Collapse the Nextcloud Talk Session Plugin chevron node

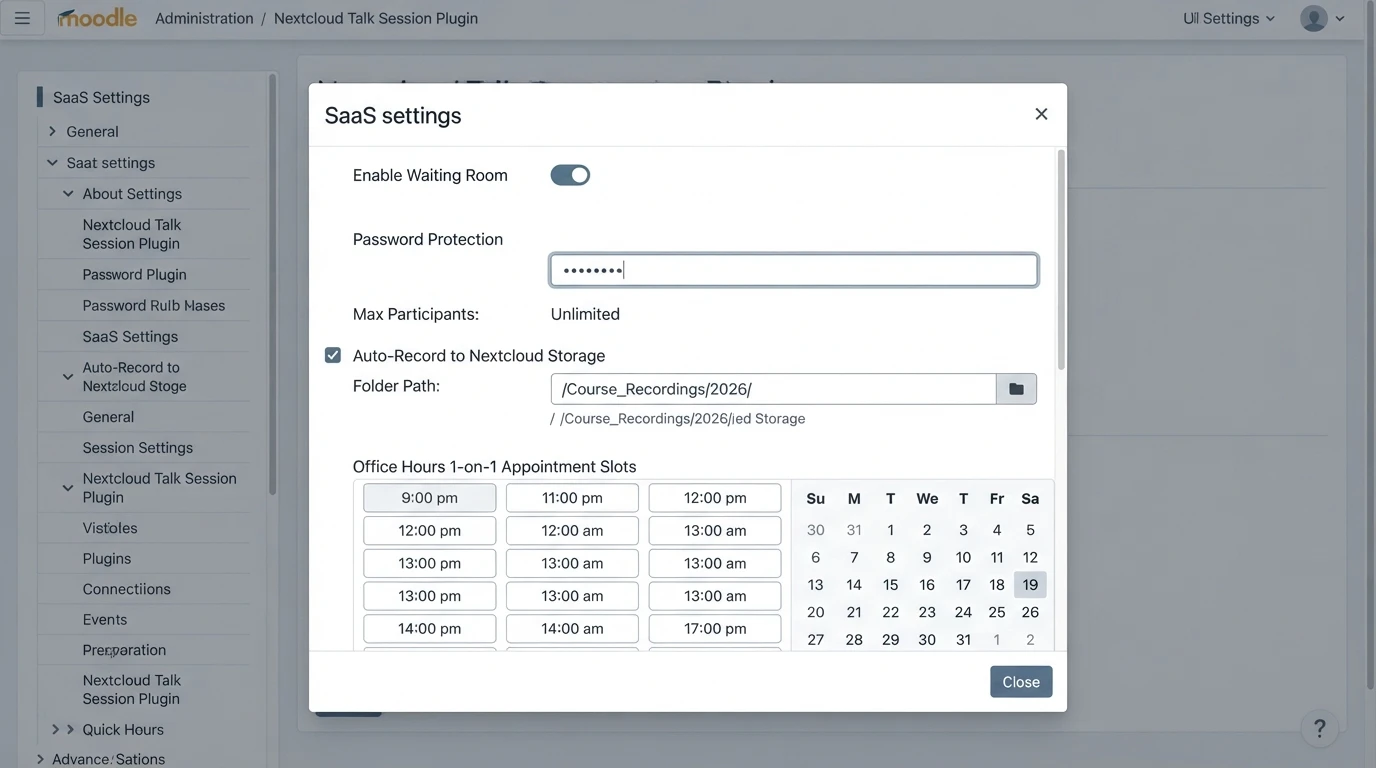pyautogui.click(x=68, y=488)
